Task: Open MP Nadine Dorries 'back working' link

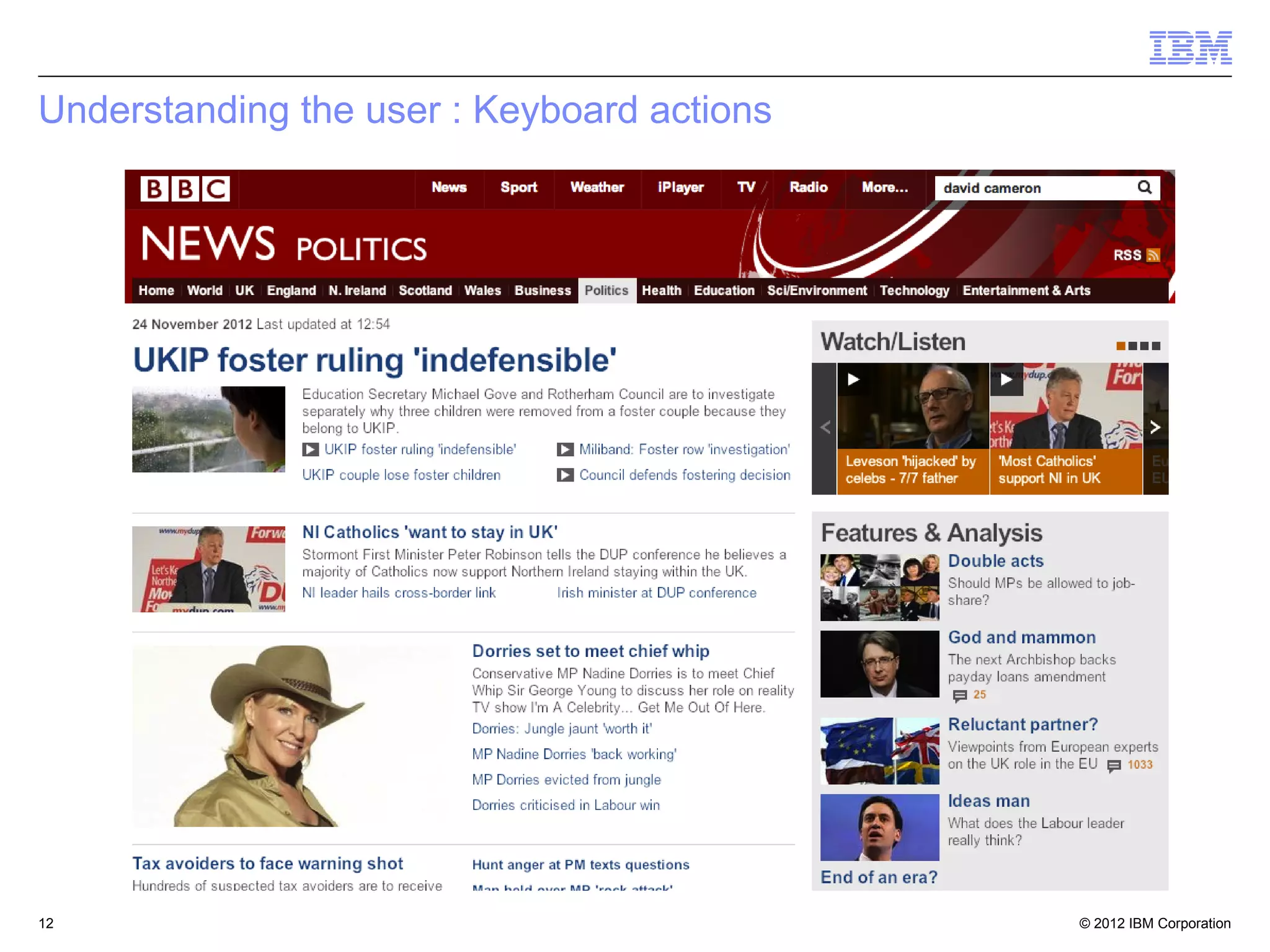Action: tap(574, 754)
